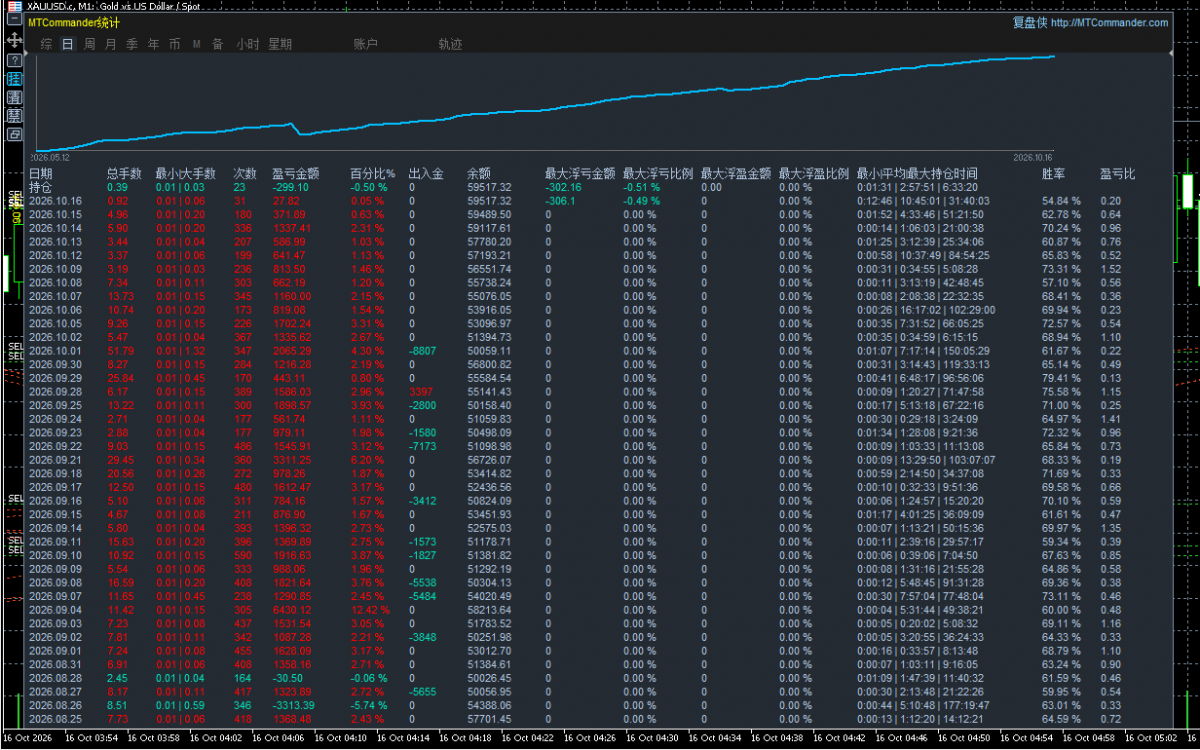Click the 禁 icon in left sidebar

coord(14,115)
